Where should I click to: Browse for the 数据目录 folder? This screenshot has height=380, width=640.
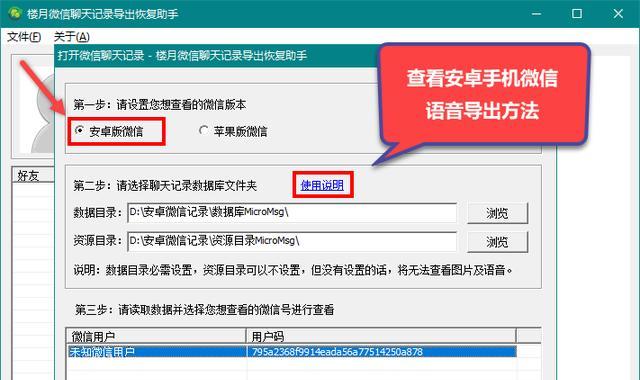pyautogui.click(x=497, y=213)
